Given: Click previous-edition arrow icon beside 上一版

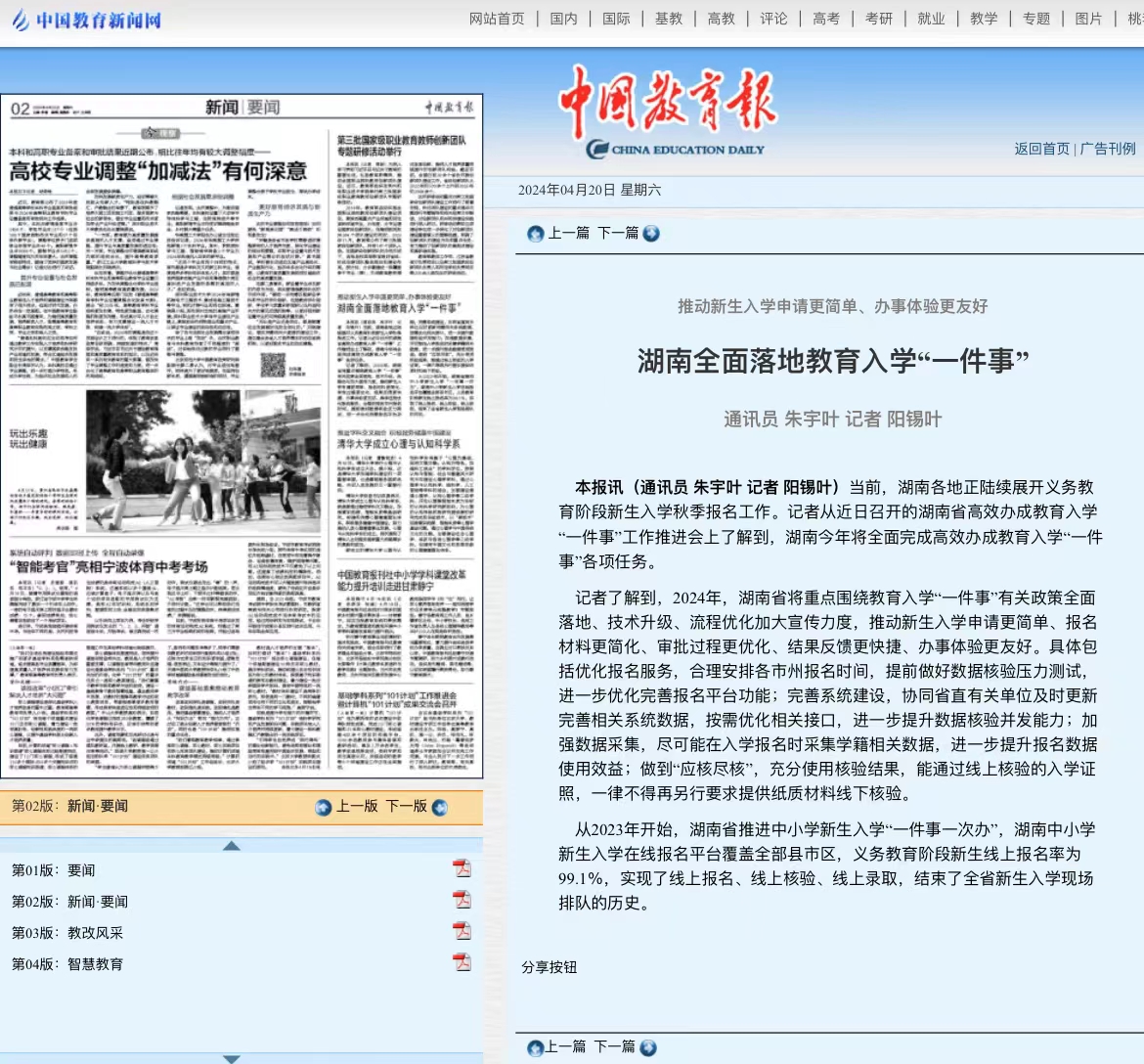Looking at the screenshot, I should tap(324, 807).
